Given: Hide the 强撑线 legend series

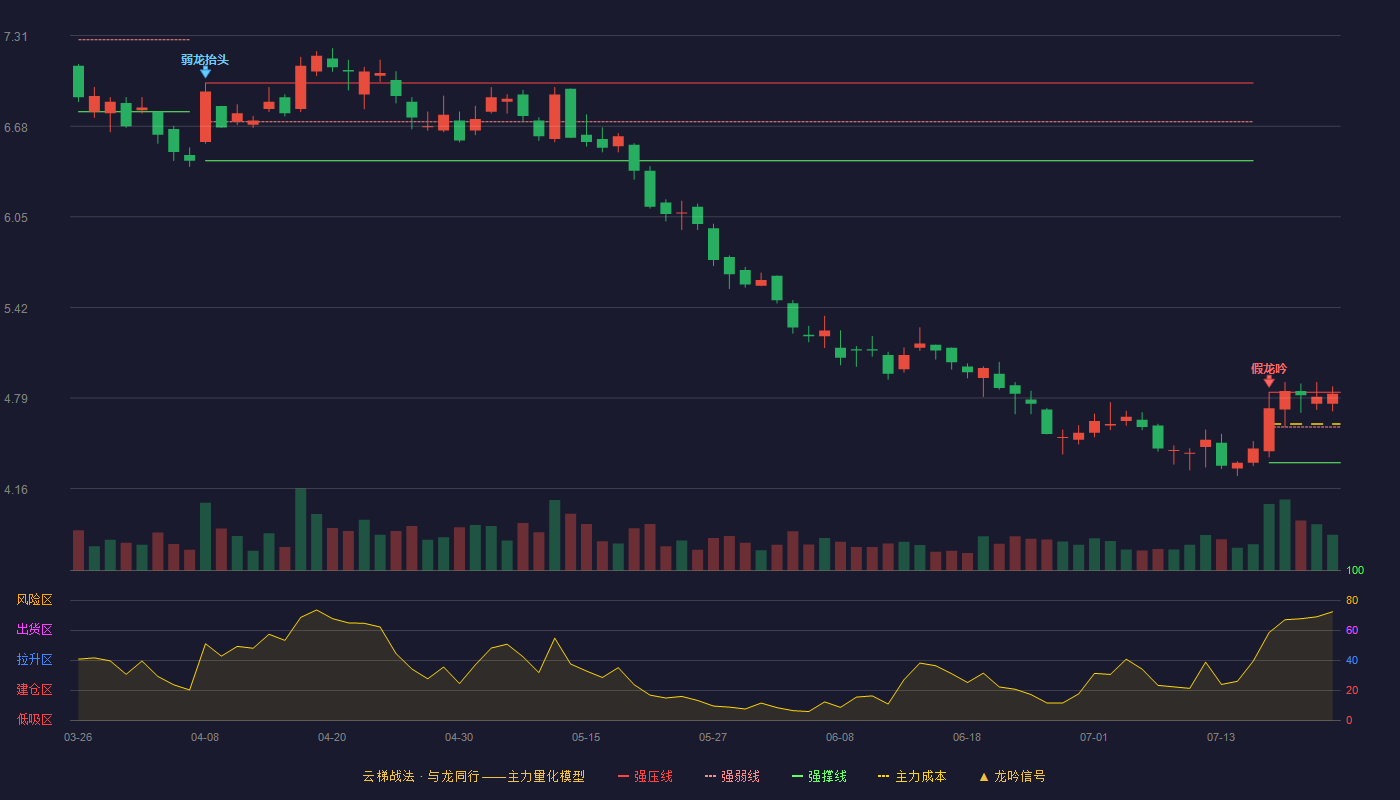Looking at the screenshot, I should [x=819, y=776].
